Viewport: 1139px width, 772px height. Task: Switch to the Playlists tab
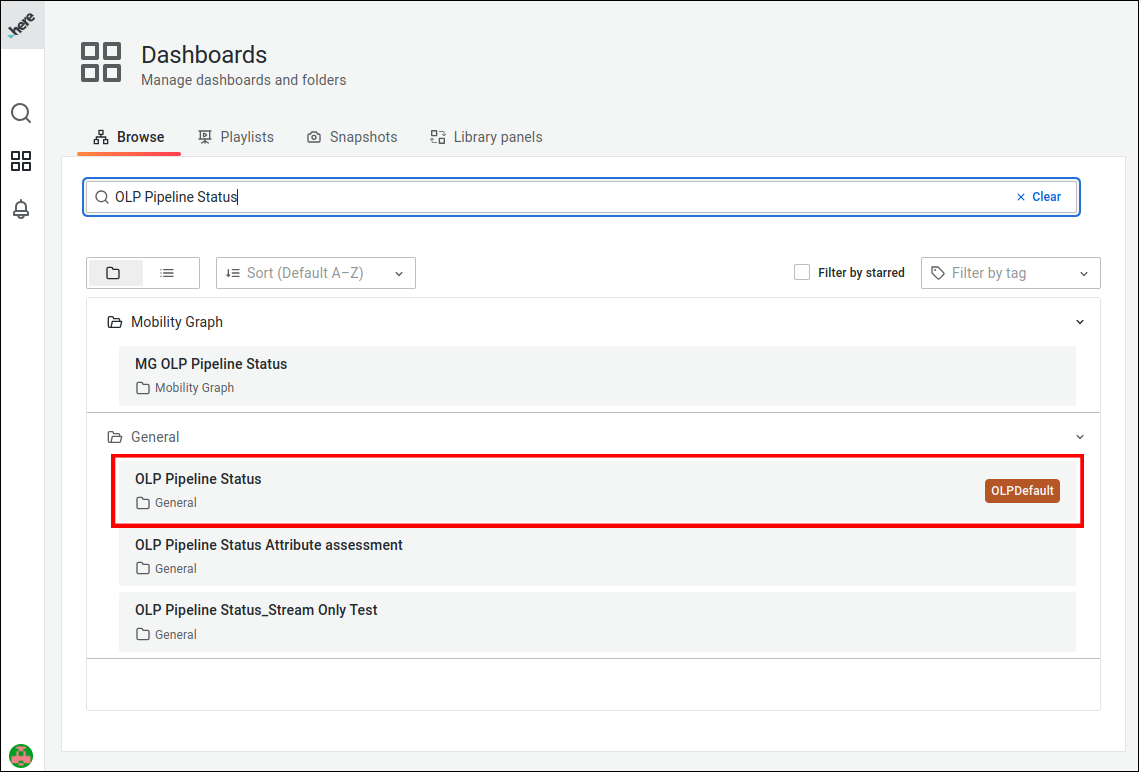[x=236, y=137]
